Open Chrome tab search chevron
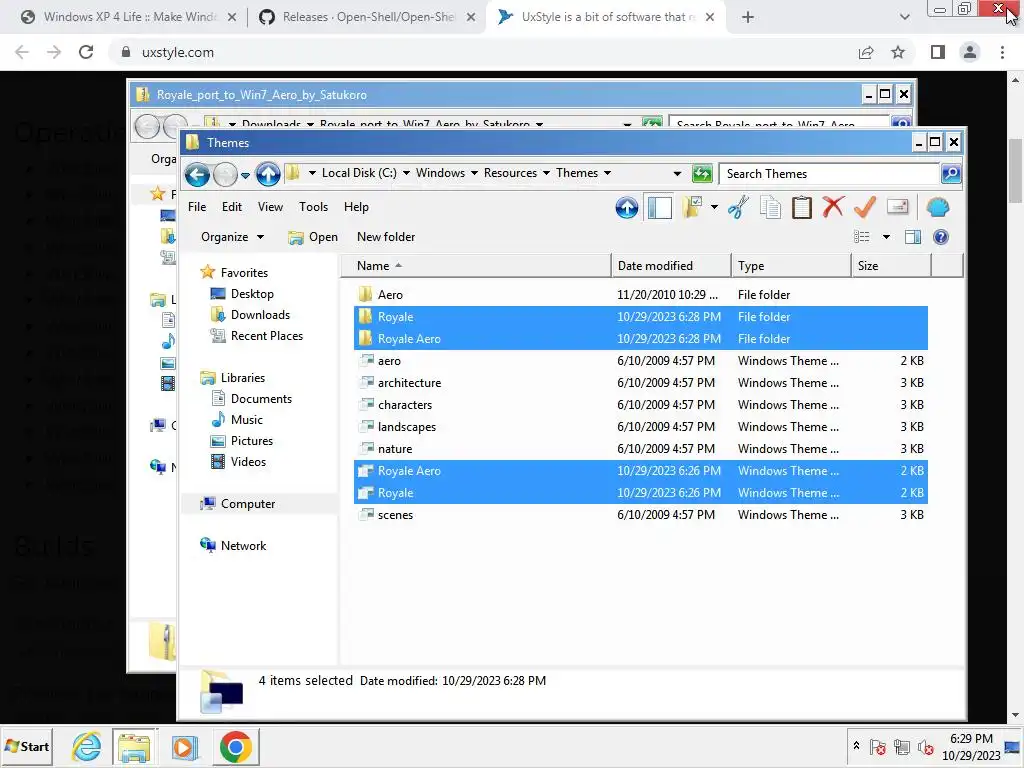1024x768 pixels. tap(904, 17)
